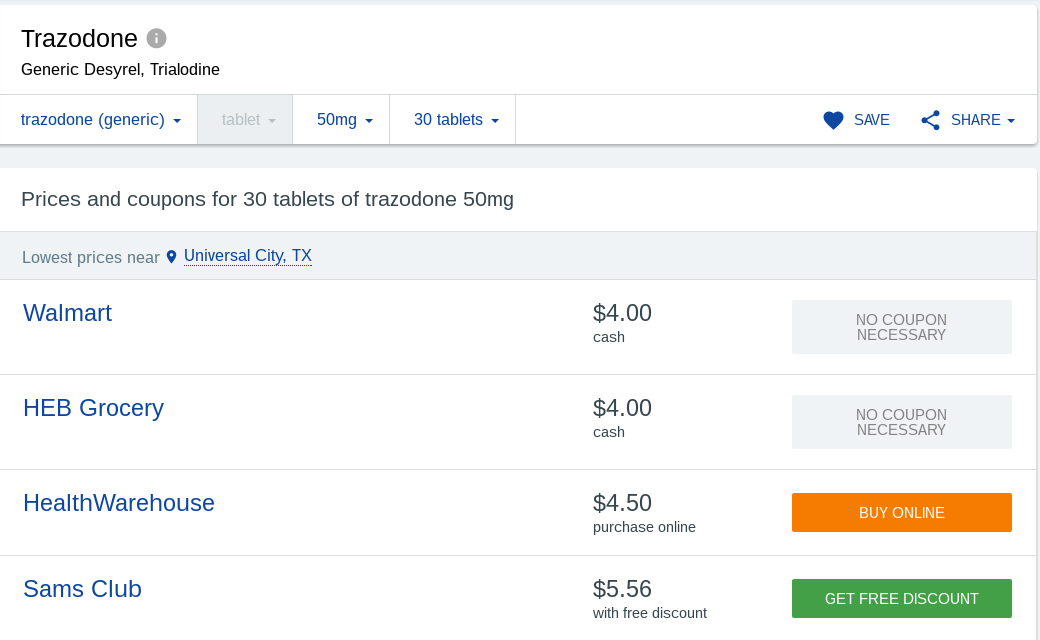Click NO COUPON NECESSARY next to HEB Grocery
The width and height of the screenshot is (1040, 640).
(901, 421)
